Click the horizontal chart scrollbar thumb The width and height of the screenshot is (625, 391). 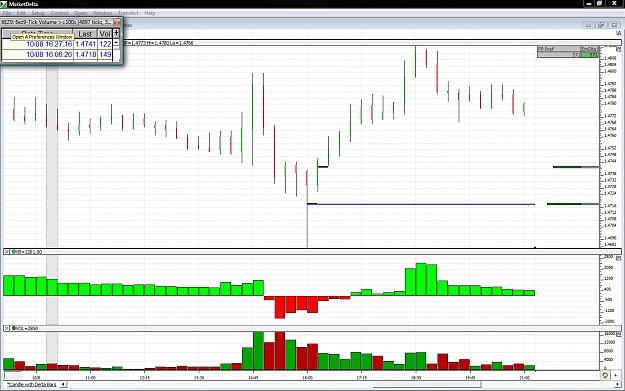pos(426,385)
